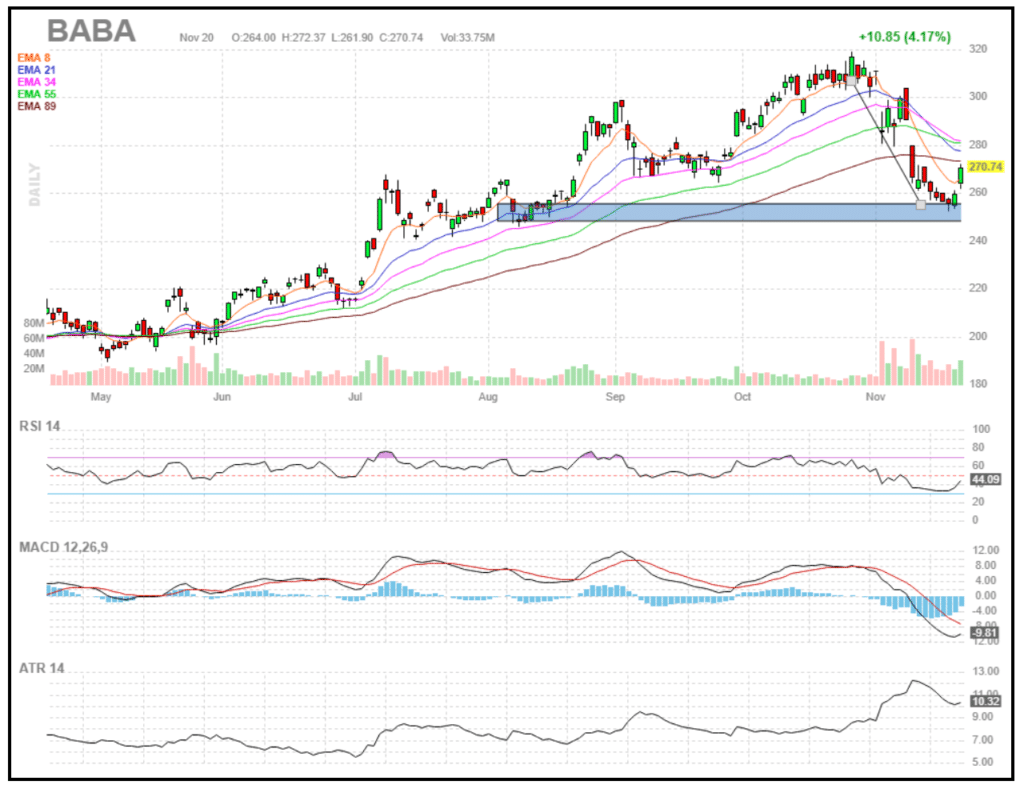This screenshot has width=1024, height=789.
Task: Click the 7.00 label on the ATR axis
Action: (x=983, y=739)
